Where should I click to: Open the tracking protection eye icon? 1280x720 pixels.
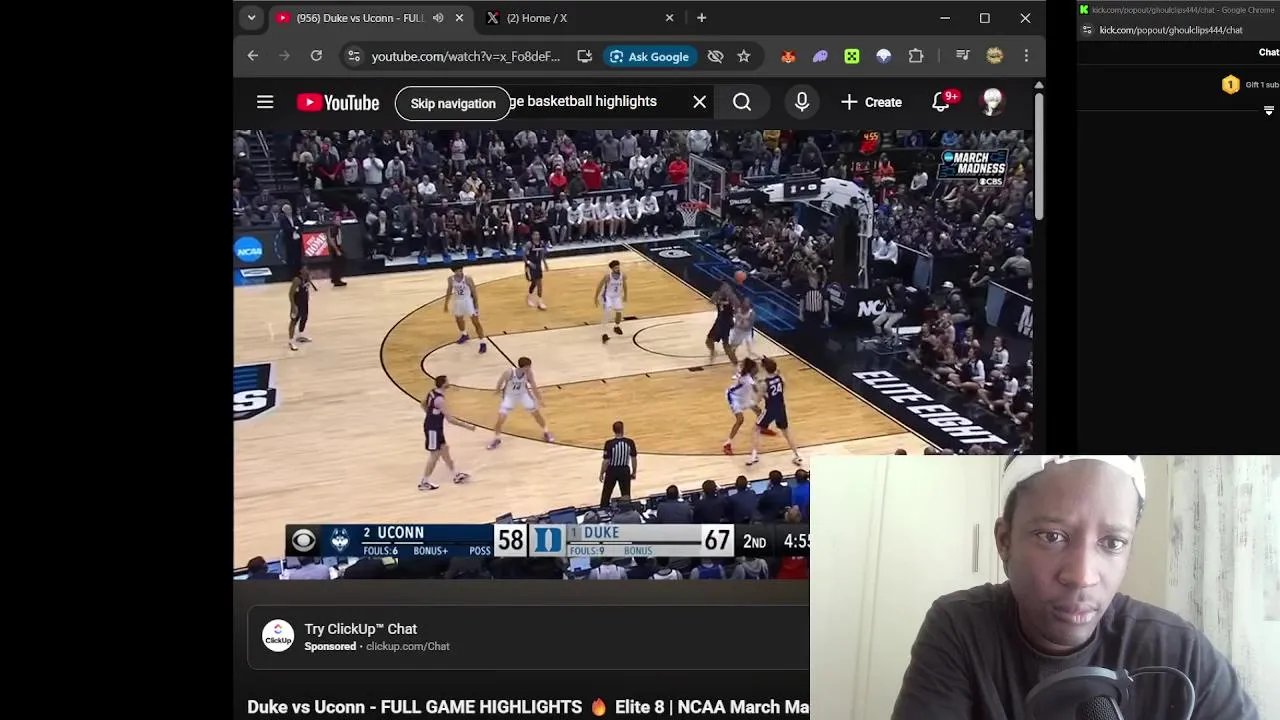click(715, 56)
